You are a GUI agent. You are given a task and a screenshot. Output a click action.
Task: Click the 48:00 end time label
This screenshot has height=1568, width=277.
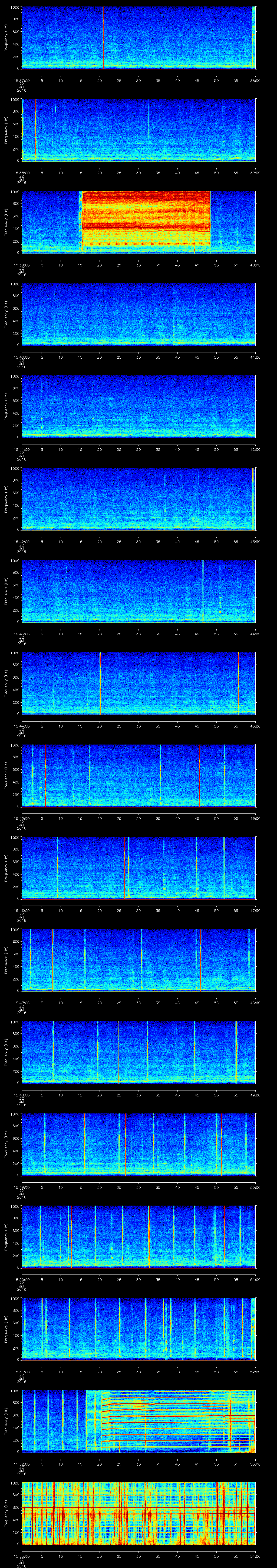[256, 1003]
